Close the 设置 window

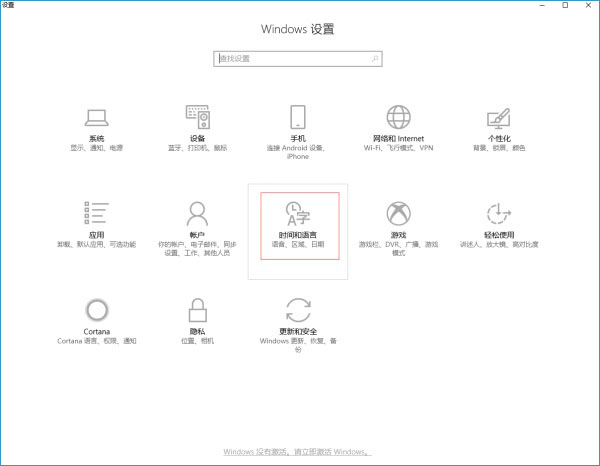coord(589,5)
